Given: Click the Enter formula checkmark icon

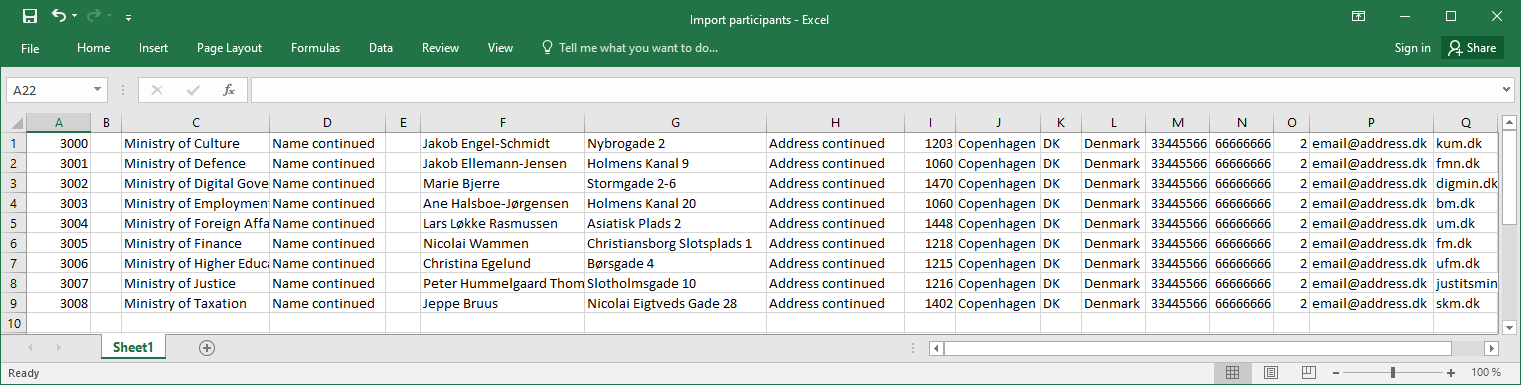Looking at the screenshot, I should click(x=193, y=90).
